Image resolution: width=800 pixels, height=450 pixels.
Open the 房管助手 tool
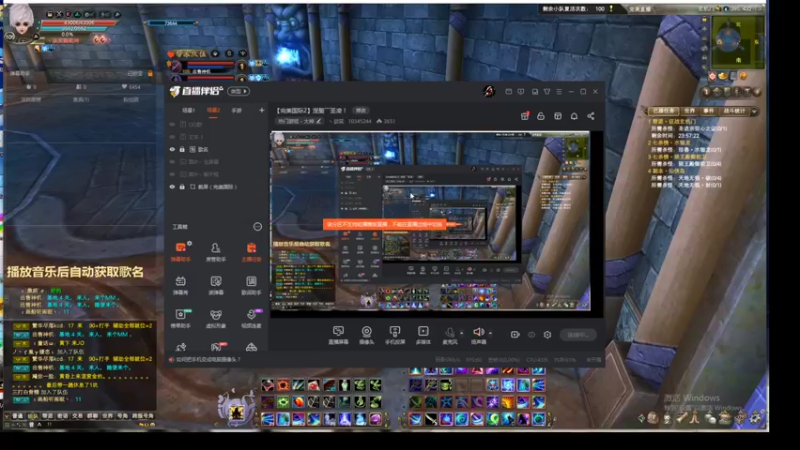tap(216, 252)
